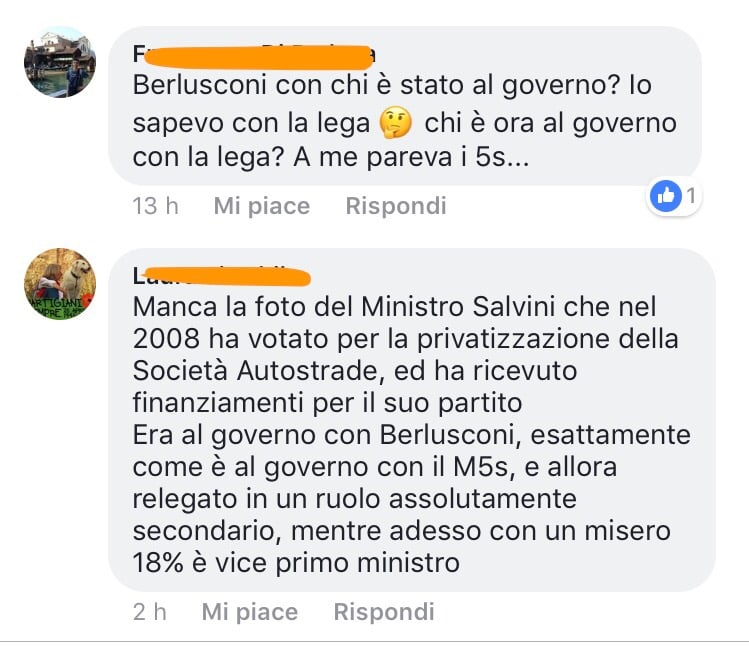Like the comment posted 13 h ago
The height and width of the screenshot is (648, 749).
(x=262, y=206)
